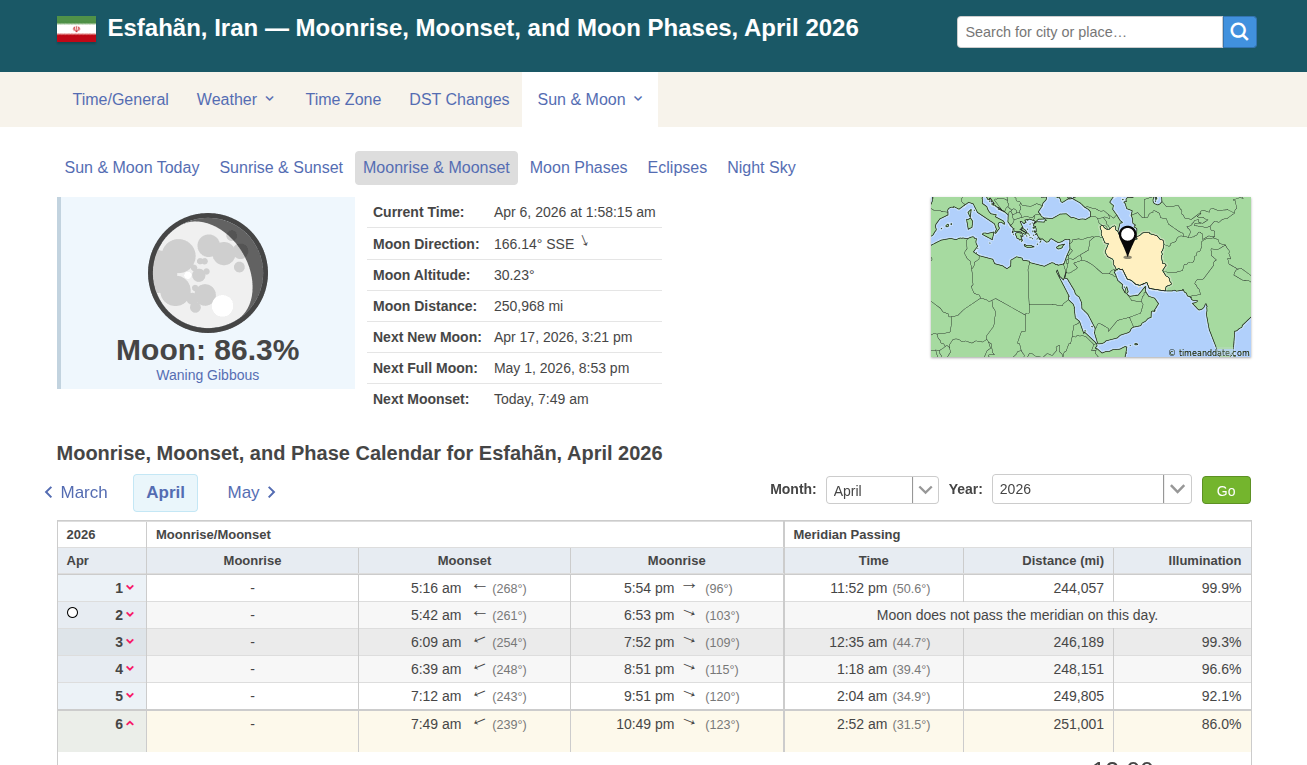The image size is (1307, 765).
Task: Click the full moon symbol beside April 2
Action: [72, 613]
